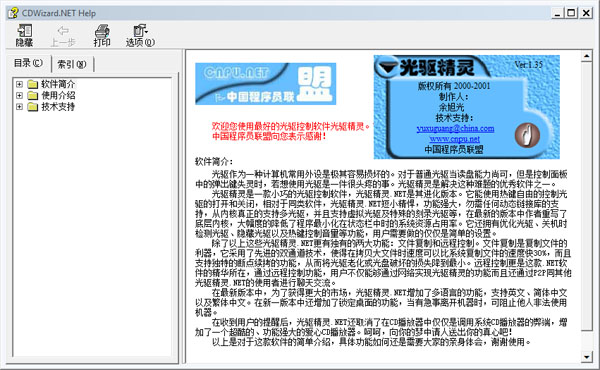Click the vertical scrollbar thumb

(x=587, y=196)
